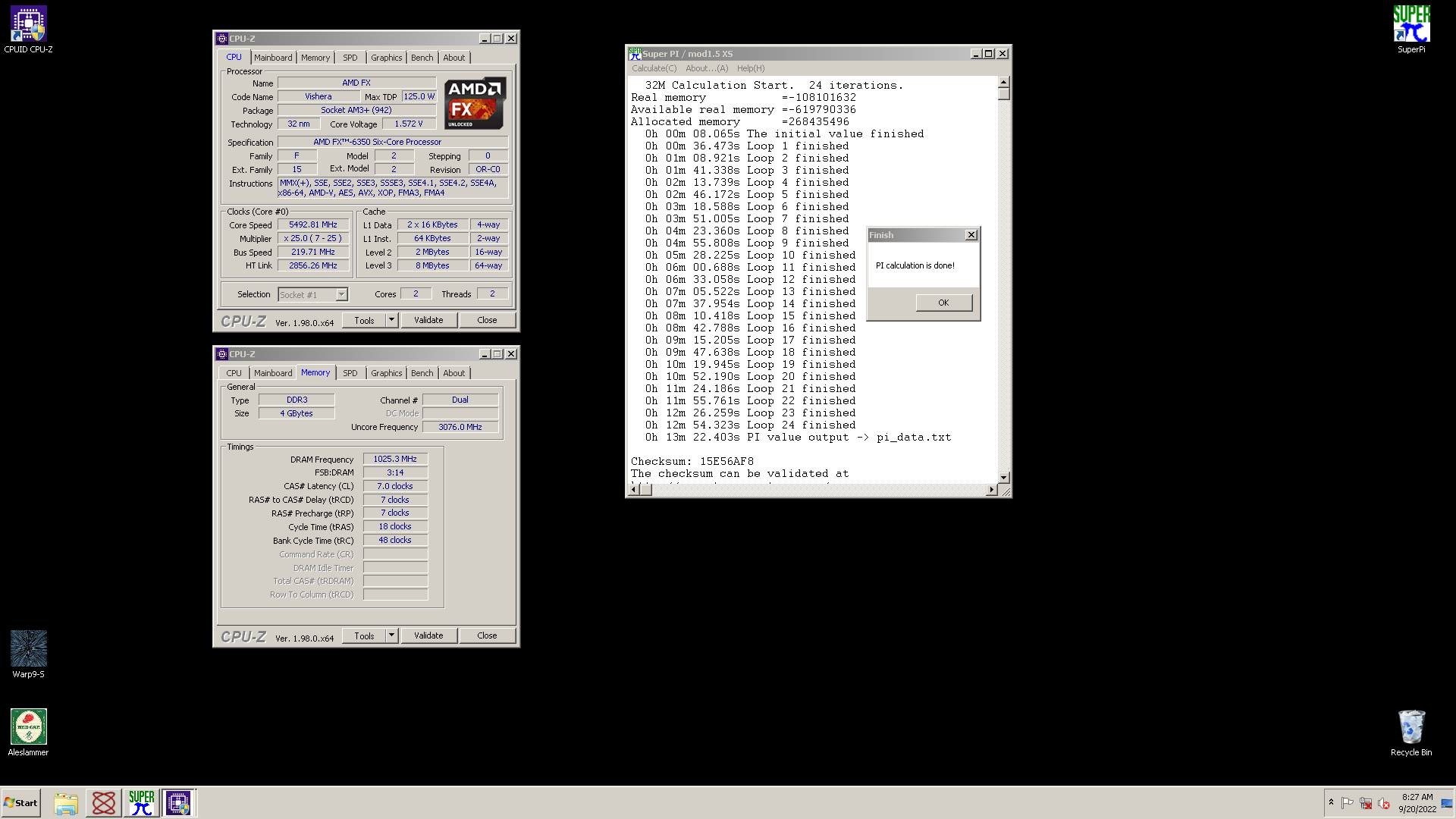Click the Show Desktop taskbar tray button

pos(1447,803)
